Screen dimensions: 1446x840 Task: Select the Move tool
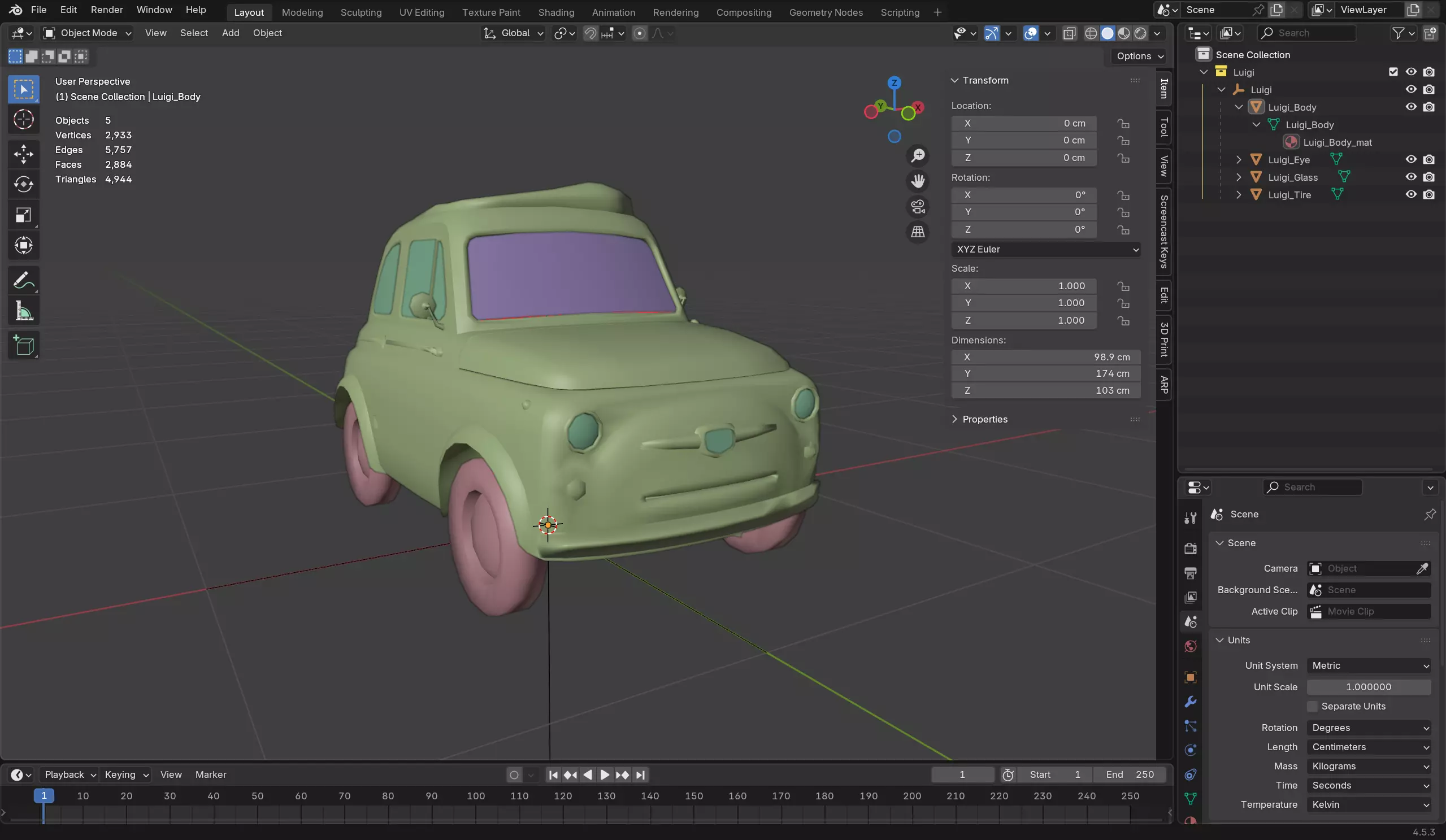point(24,154)
